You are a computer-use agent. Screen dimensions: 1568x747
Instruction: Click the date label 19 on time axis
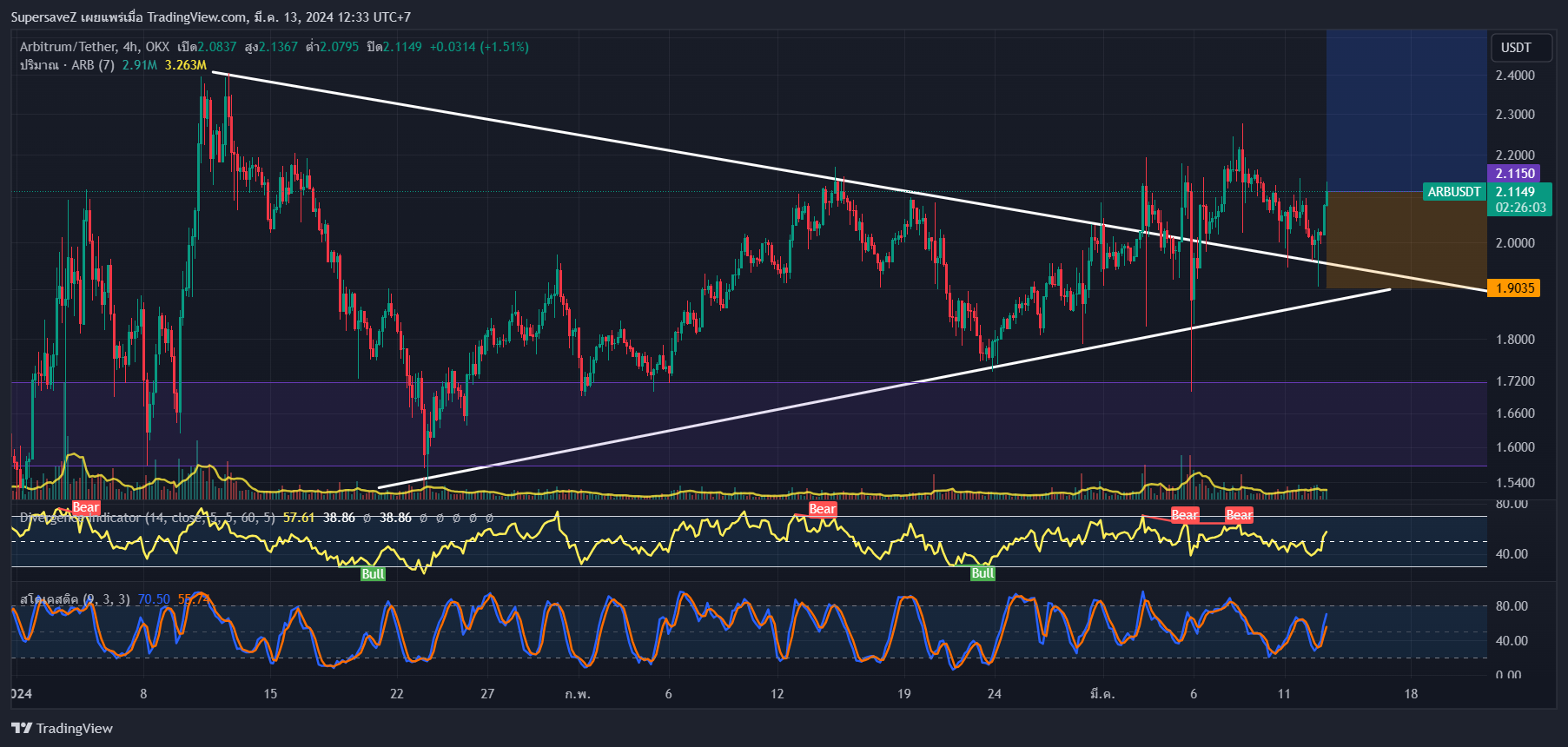[x=904, y=694]
